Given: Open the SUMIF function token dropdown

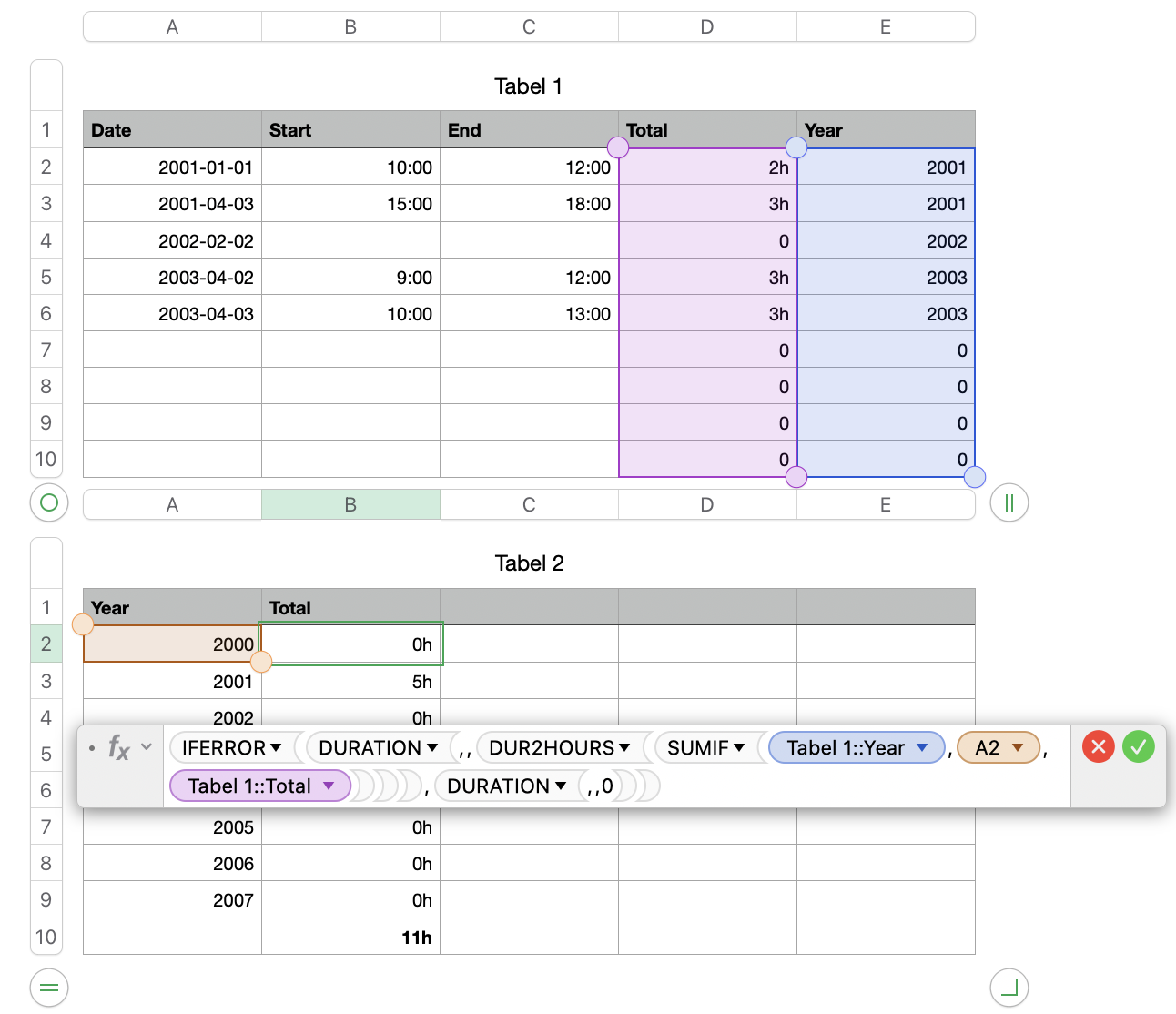Looking at the screenshot, I should (739, 747).
